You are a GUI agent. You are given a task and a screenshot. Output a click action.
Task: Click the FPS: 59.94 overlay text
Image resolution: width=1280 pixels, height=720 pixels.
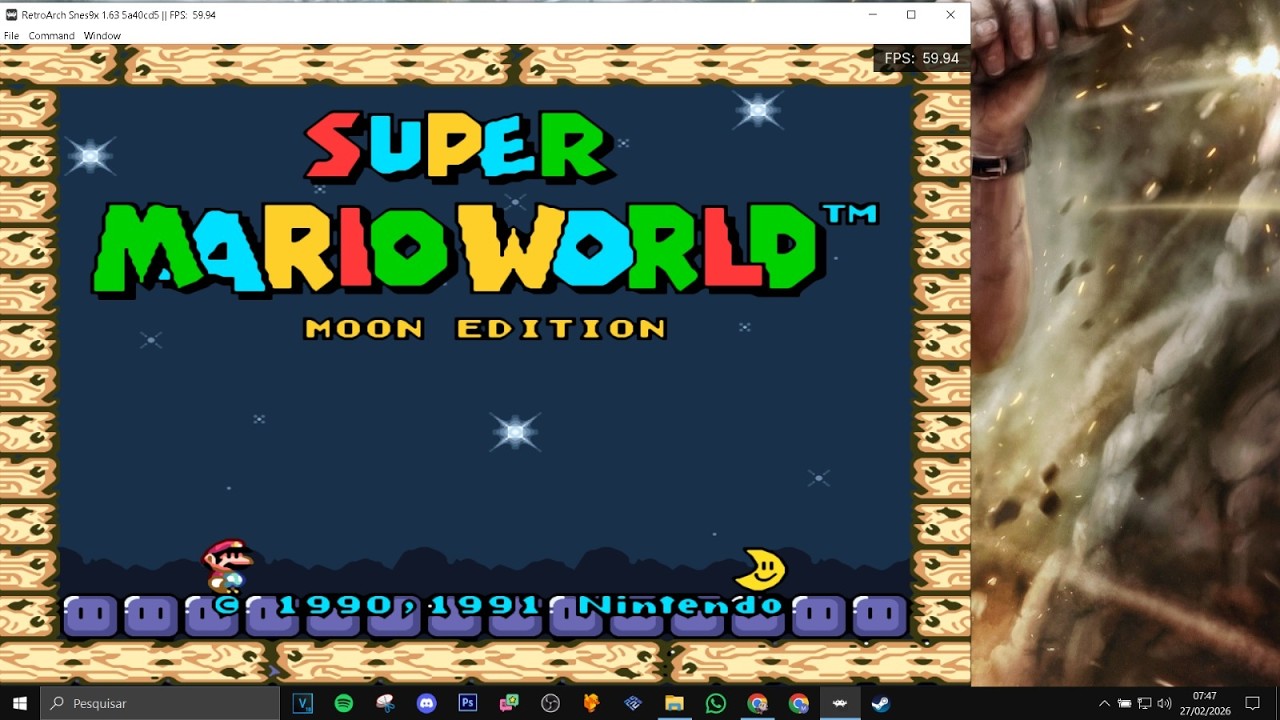click(922, 58)
